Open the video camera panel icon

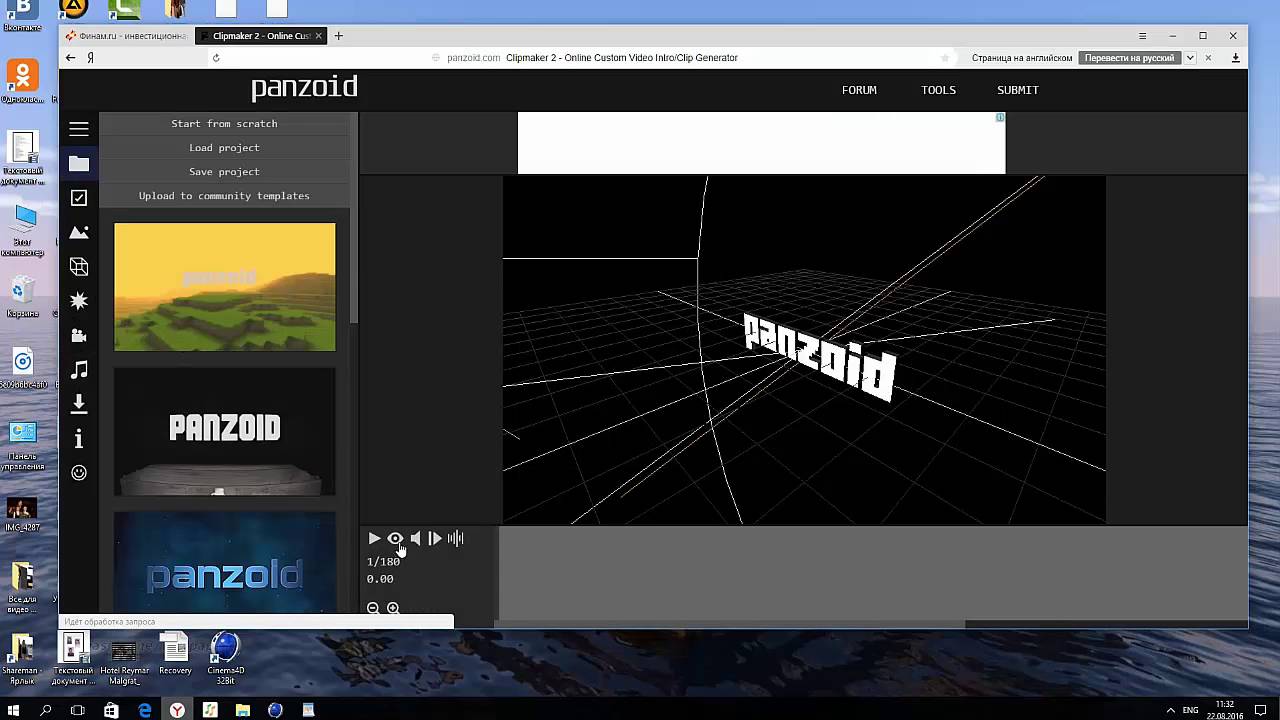(x=79, y=335)
